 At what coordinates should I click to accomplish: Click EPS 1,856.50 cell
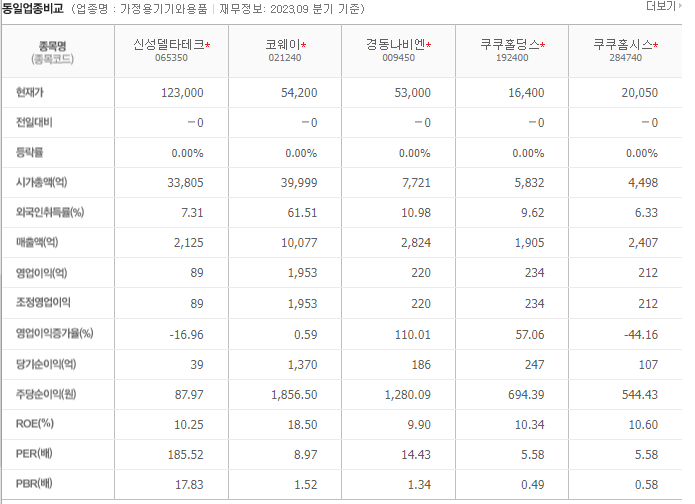(294, 395)
